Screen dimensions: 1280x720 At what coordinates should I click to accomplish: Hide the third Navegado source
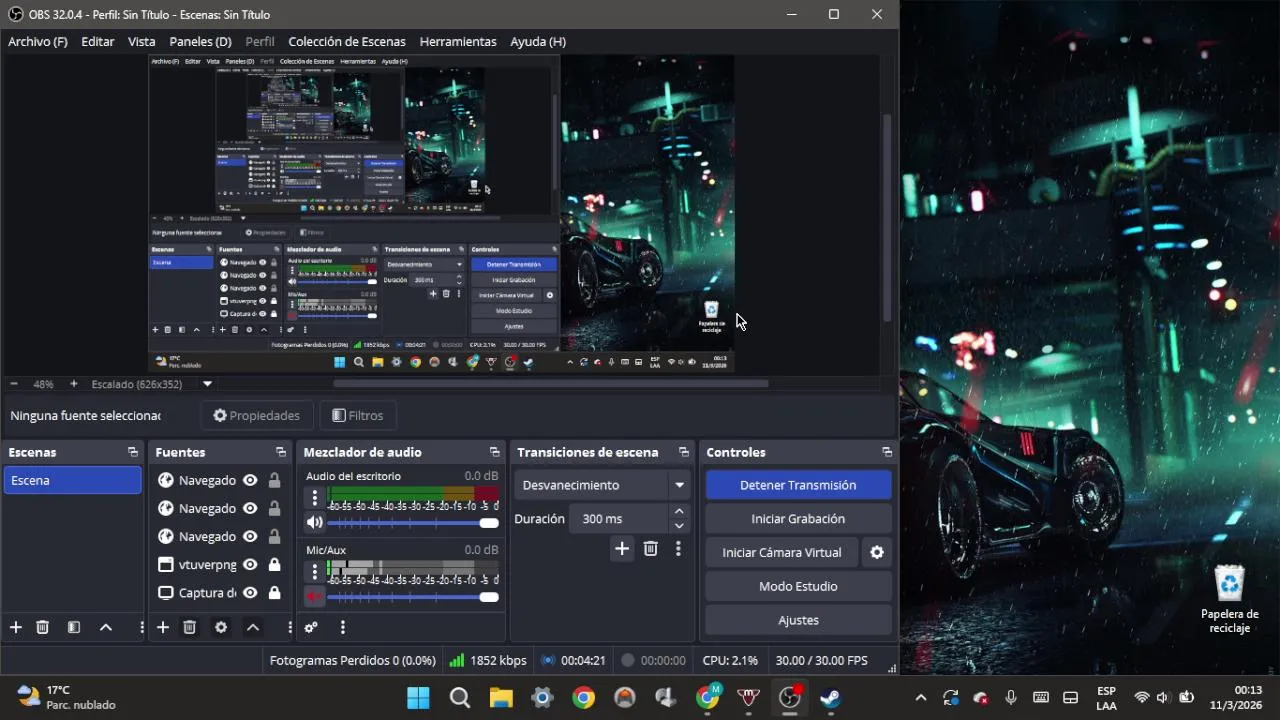(x=250, y=536)
